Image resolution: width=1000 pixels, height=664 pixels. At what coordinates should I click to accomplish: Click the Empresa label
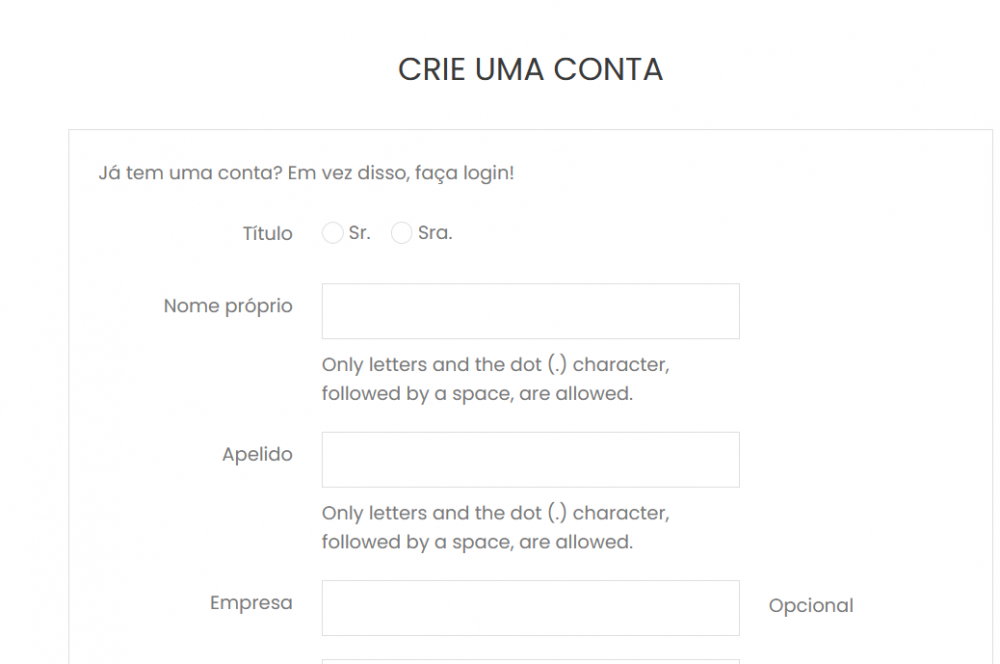pyautogui.click(x=251, y=603)
